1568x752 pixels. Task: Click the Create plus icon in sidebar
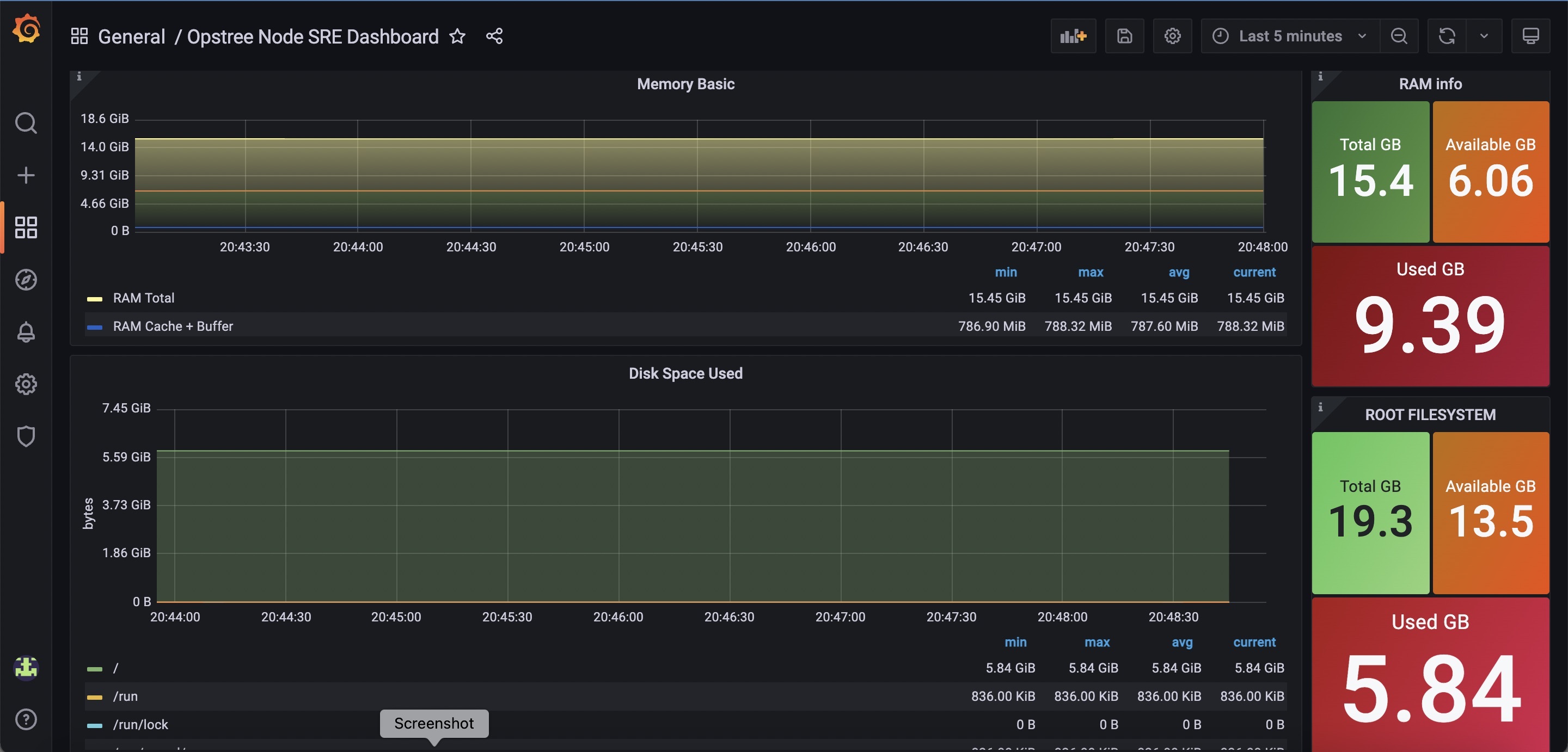click(x=26, y=175)
